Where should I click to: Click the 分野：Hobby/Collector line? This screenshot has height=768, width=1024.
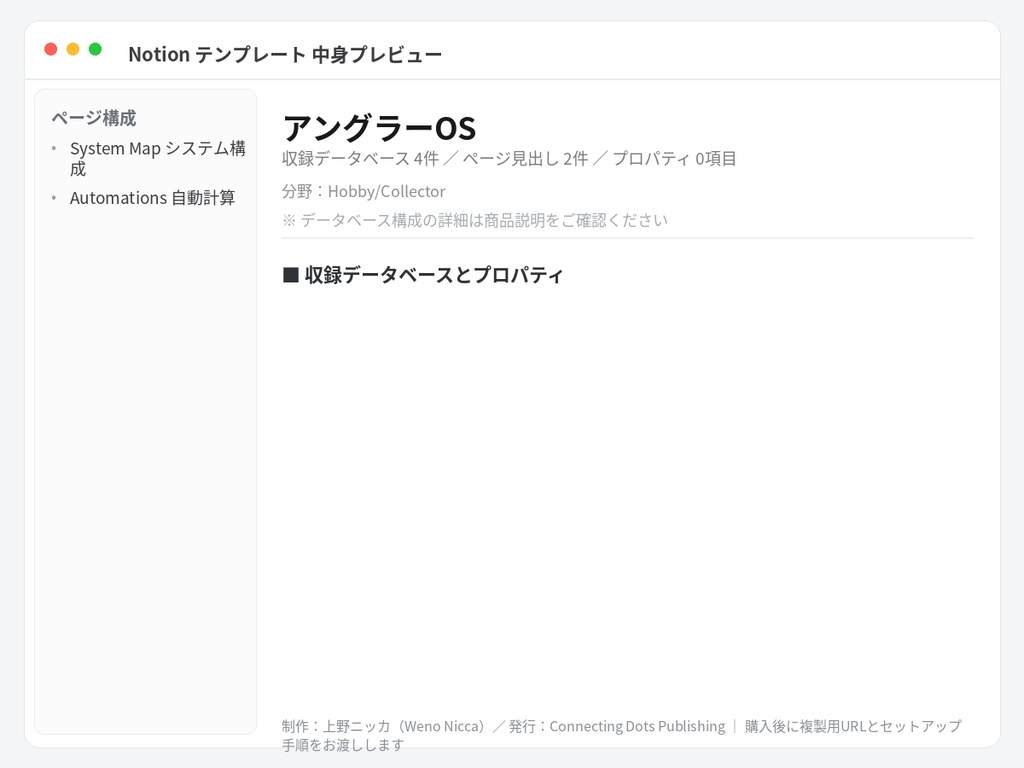[x=364, y=191]
